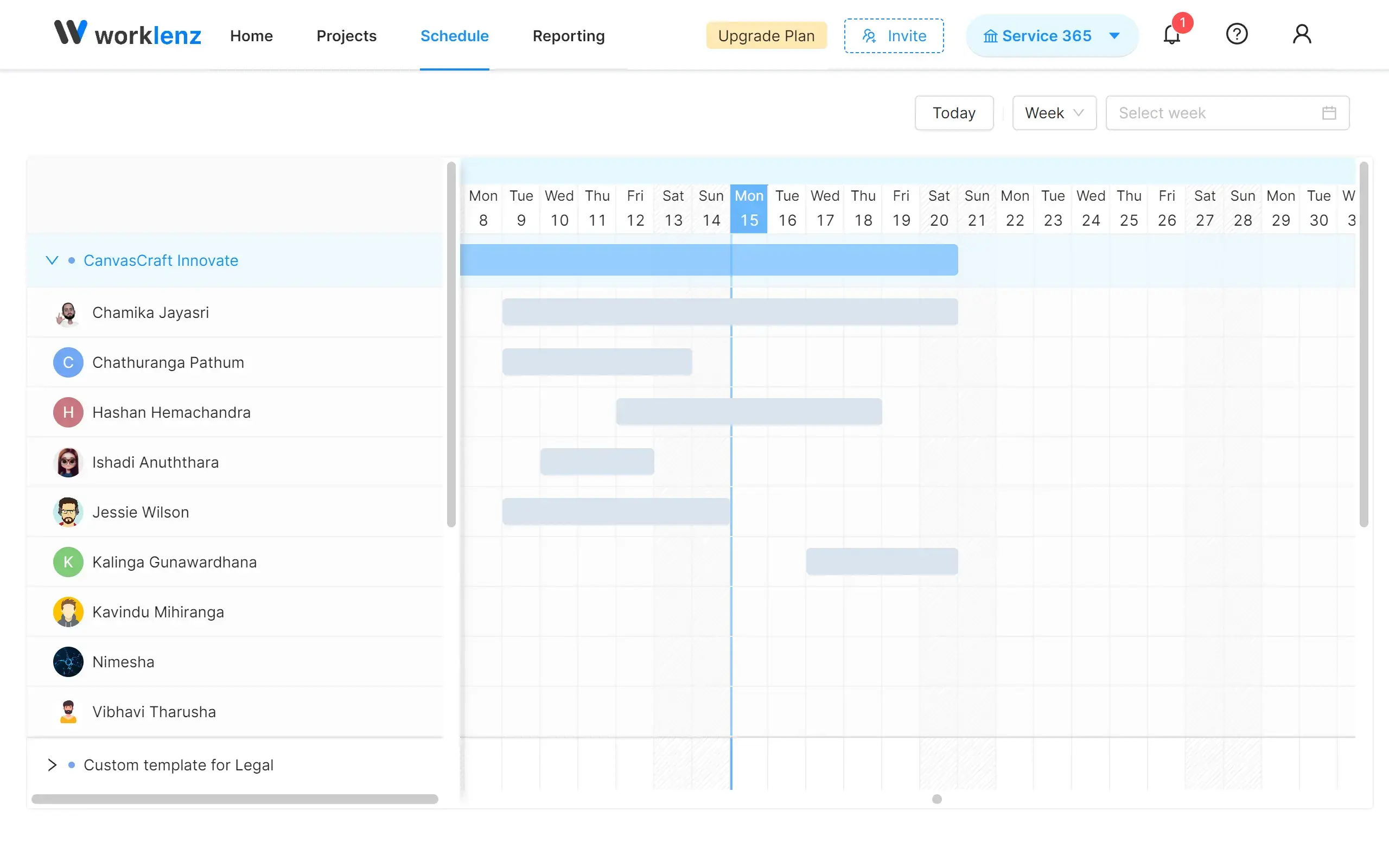Click Chamika Jayasri's avatar
The image size is (1389, 868).
point(68,313)
